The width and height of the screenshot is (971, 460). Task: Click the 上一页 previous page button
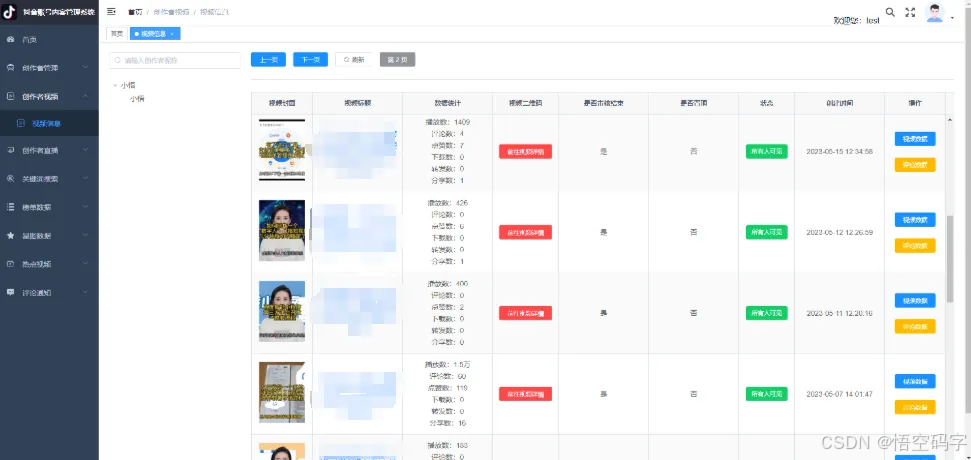(x=268, y=59)
